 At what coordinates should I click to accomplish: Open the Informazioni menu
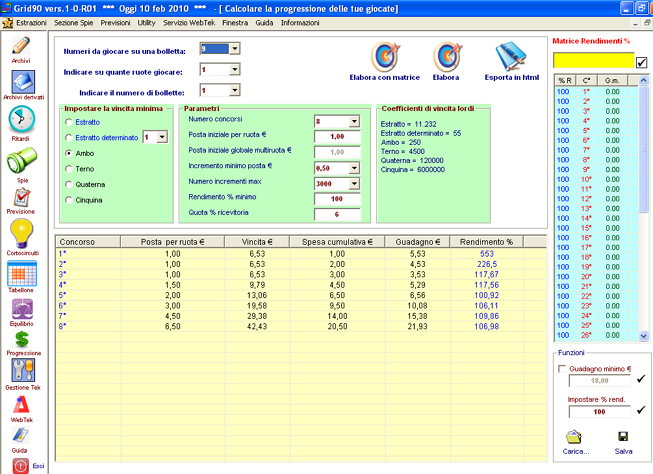point(300,23)
